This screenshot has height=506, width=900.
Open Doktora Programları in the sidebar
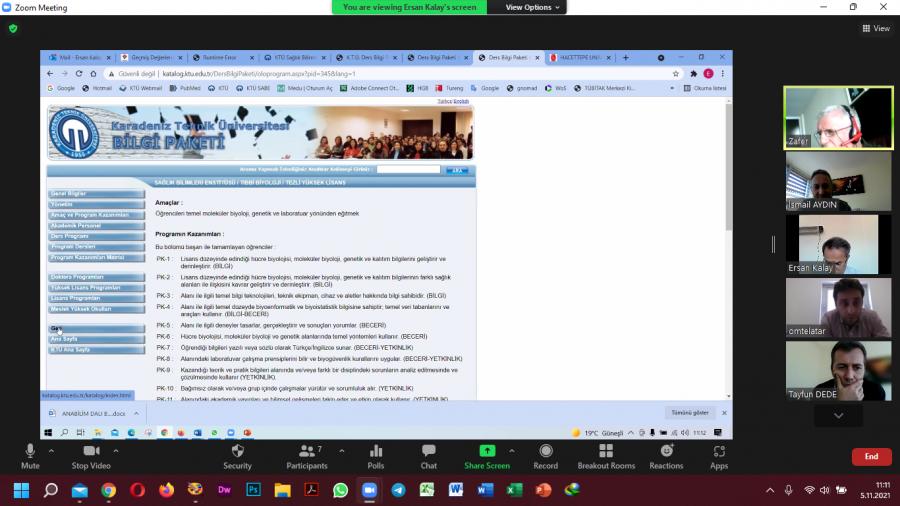[96, 277]
